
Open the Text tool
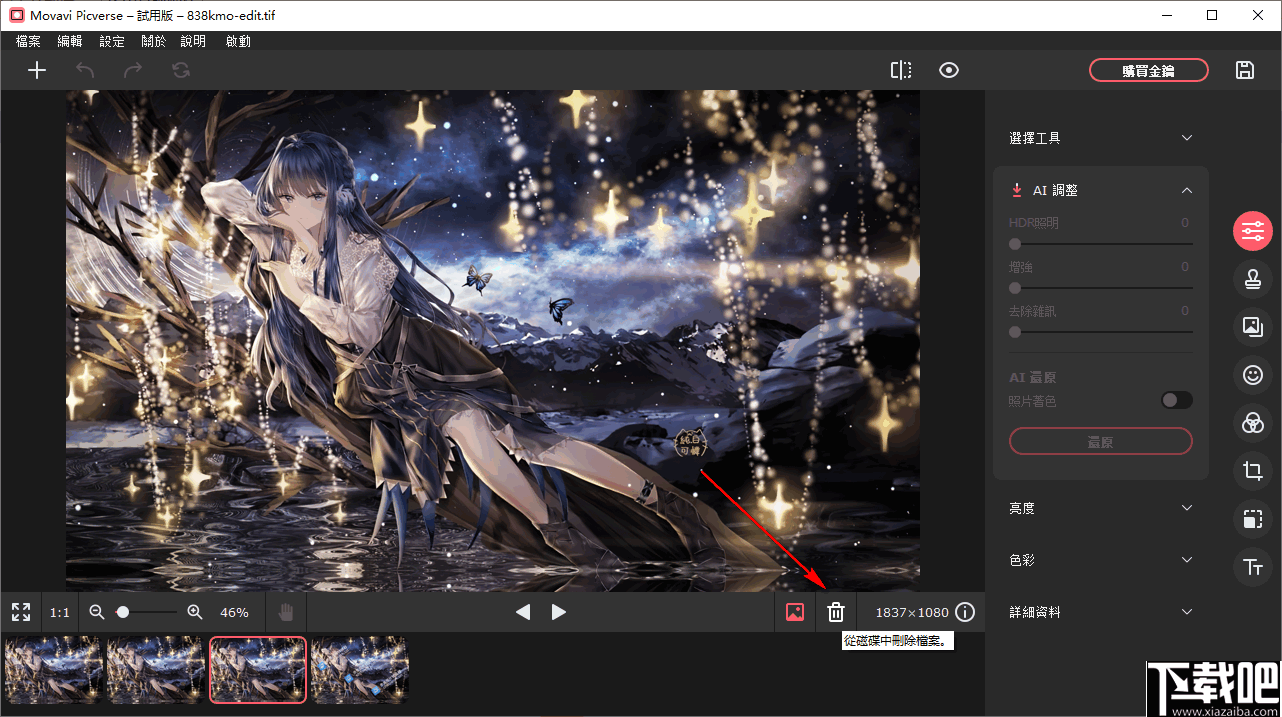[1252, 567]
